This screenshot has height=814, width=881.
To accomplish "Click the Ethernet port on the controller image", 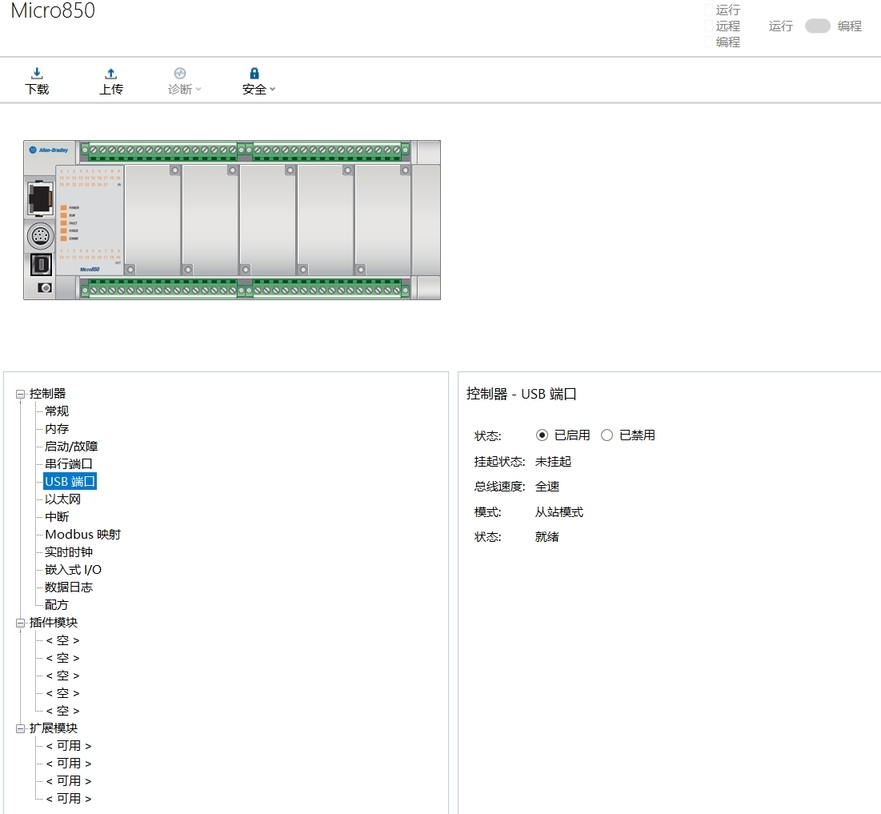I will [40, 198].
